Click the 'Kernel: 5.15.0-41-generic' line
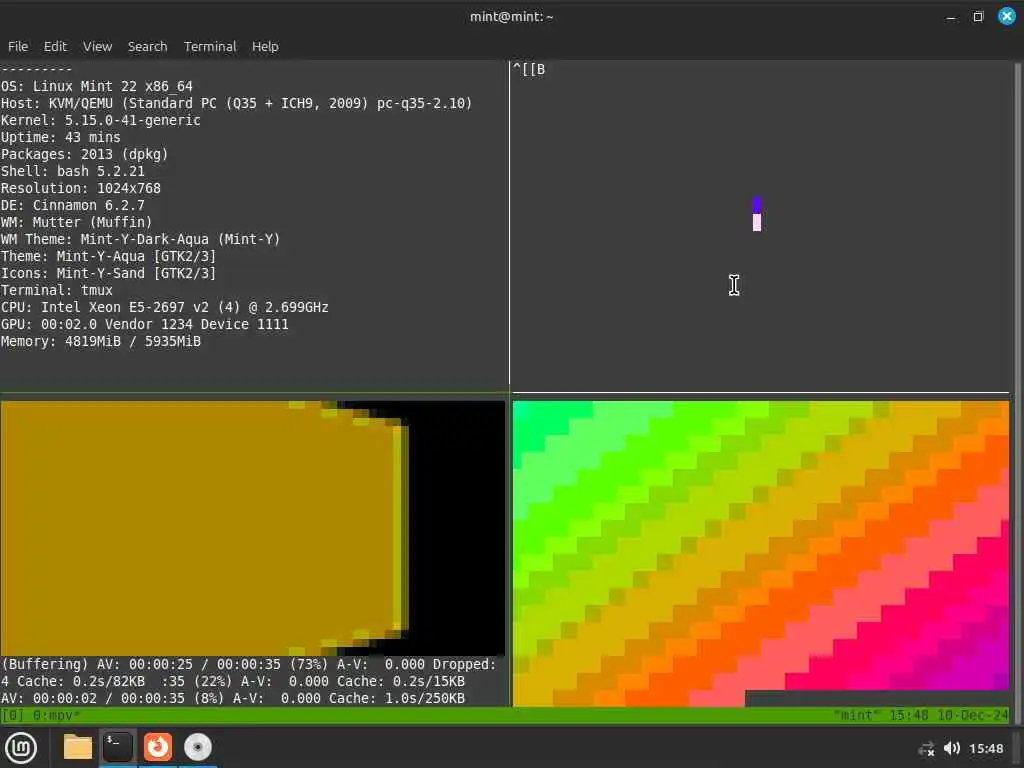 point(101,120)
